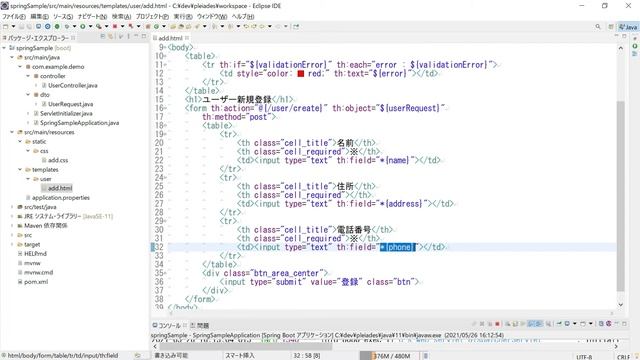Click the red Terminate icon in main toolbar
The image size is (640, 360).
pos(115,27)
